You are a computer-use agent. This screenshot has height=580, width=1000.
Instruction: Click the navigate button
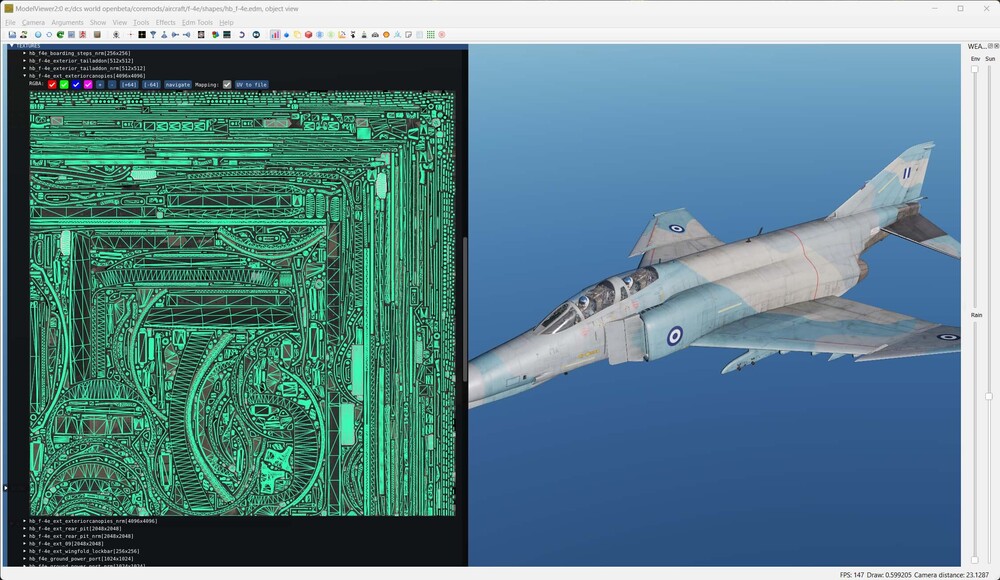pos(178,84)
